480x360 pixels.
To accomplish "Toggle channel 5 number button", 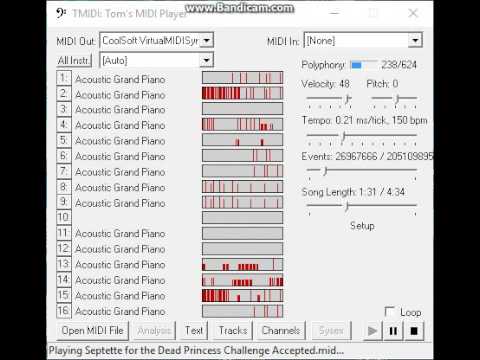I will (x=64, y=140).
